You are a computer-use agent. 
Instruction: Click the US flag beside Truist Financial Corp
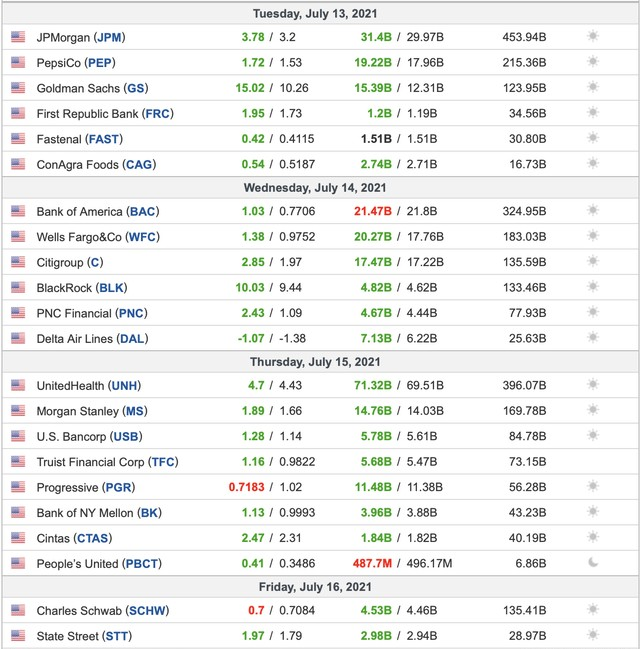(18, 462)
